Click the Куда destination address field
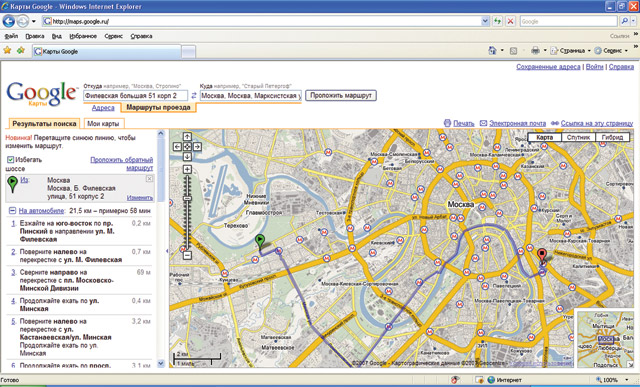Screen dimensions: 640x387 pyautogui.click(x=251, y=96)
